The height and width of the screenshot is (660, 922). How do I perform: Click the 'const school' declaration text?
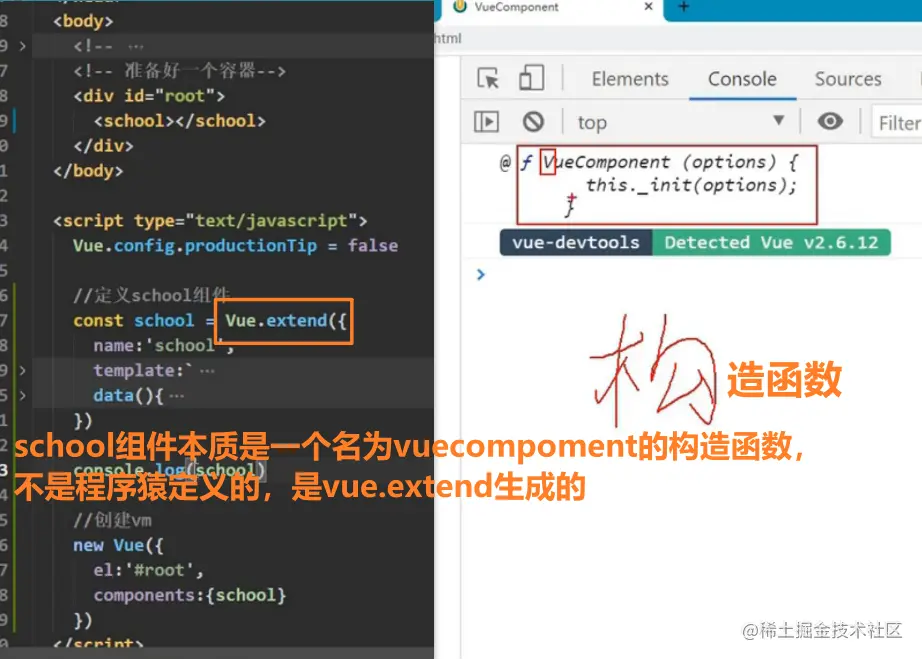tap(133, 321)
